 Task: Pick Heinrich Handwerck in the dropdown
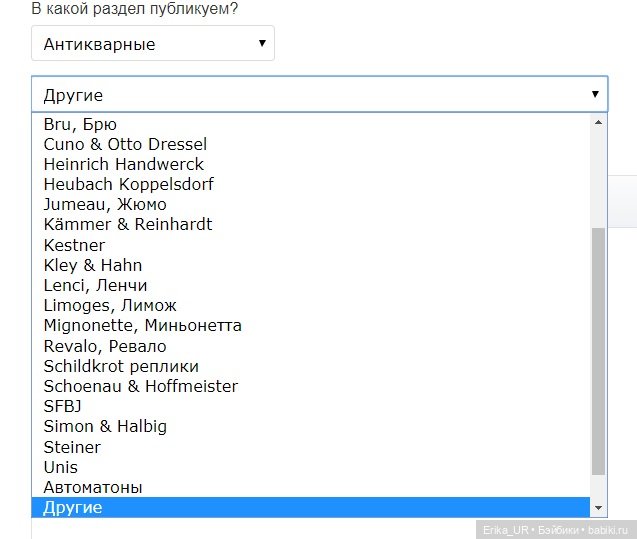[123, 164]
